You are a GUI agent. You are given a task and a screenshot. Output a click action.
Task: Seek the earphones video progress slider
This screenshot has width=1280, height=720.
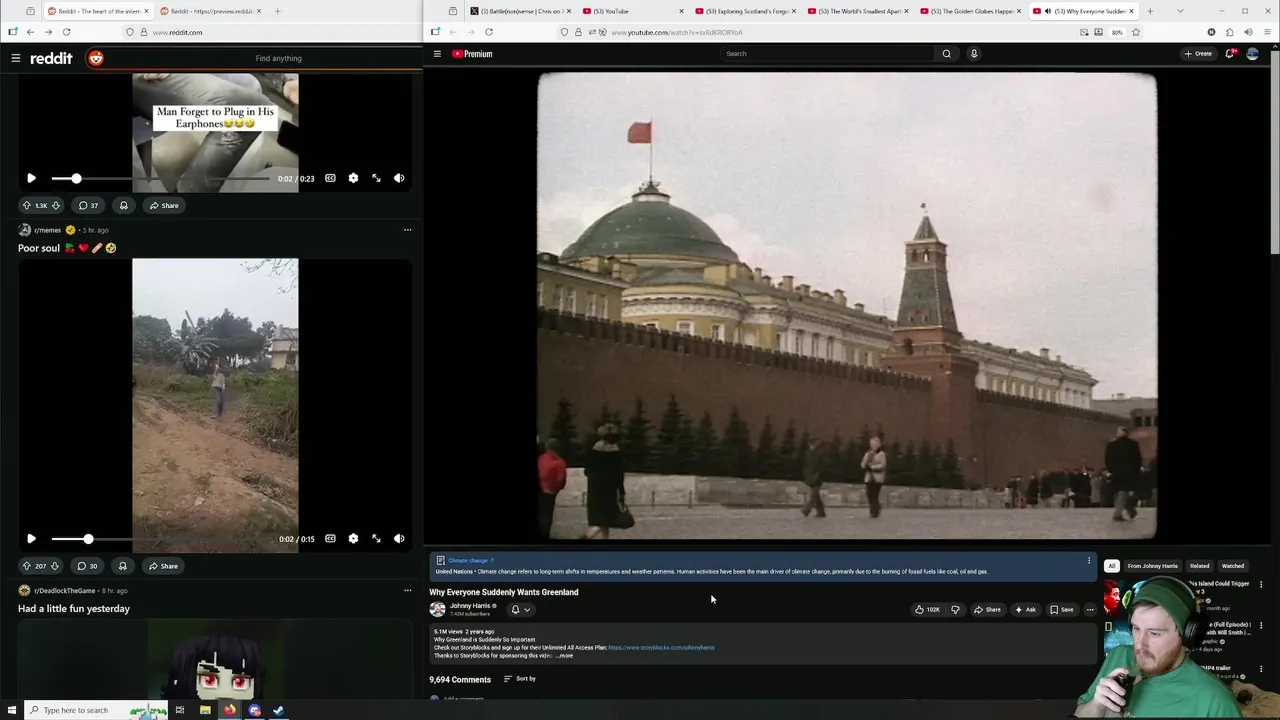[160, 178]
